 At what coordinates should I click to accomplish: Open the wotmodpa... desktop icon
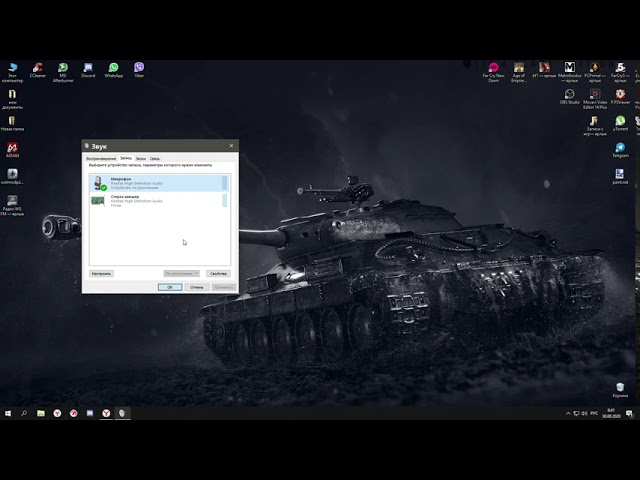pyautogui.click(x=12, y=176)
